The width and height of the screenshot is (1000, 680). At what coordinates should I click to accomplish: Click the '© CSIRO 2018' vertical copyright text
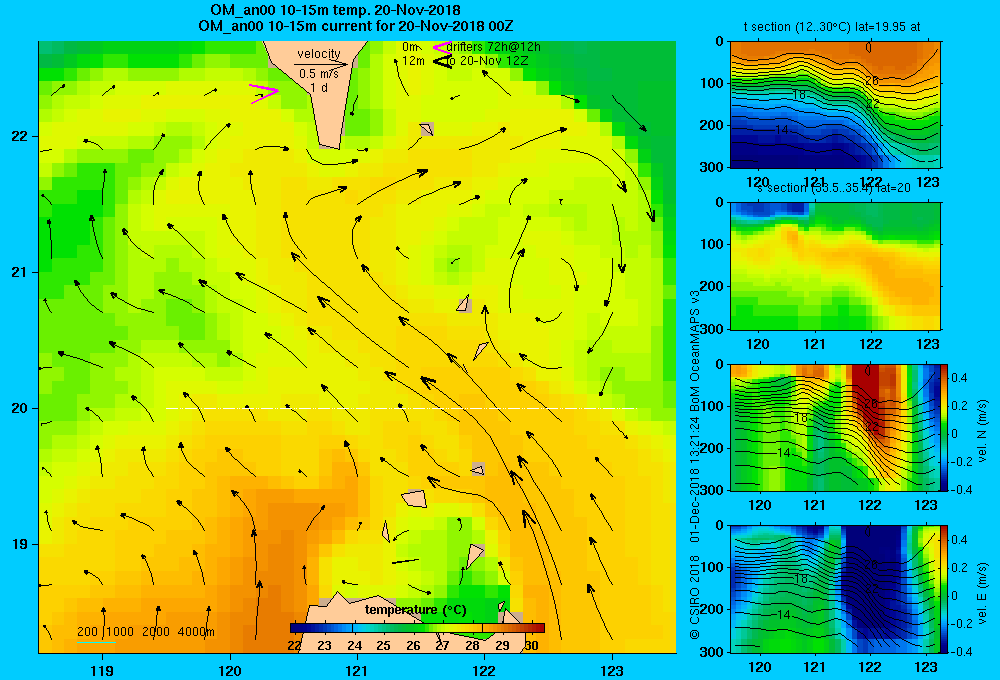(x=695, y=596)
